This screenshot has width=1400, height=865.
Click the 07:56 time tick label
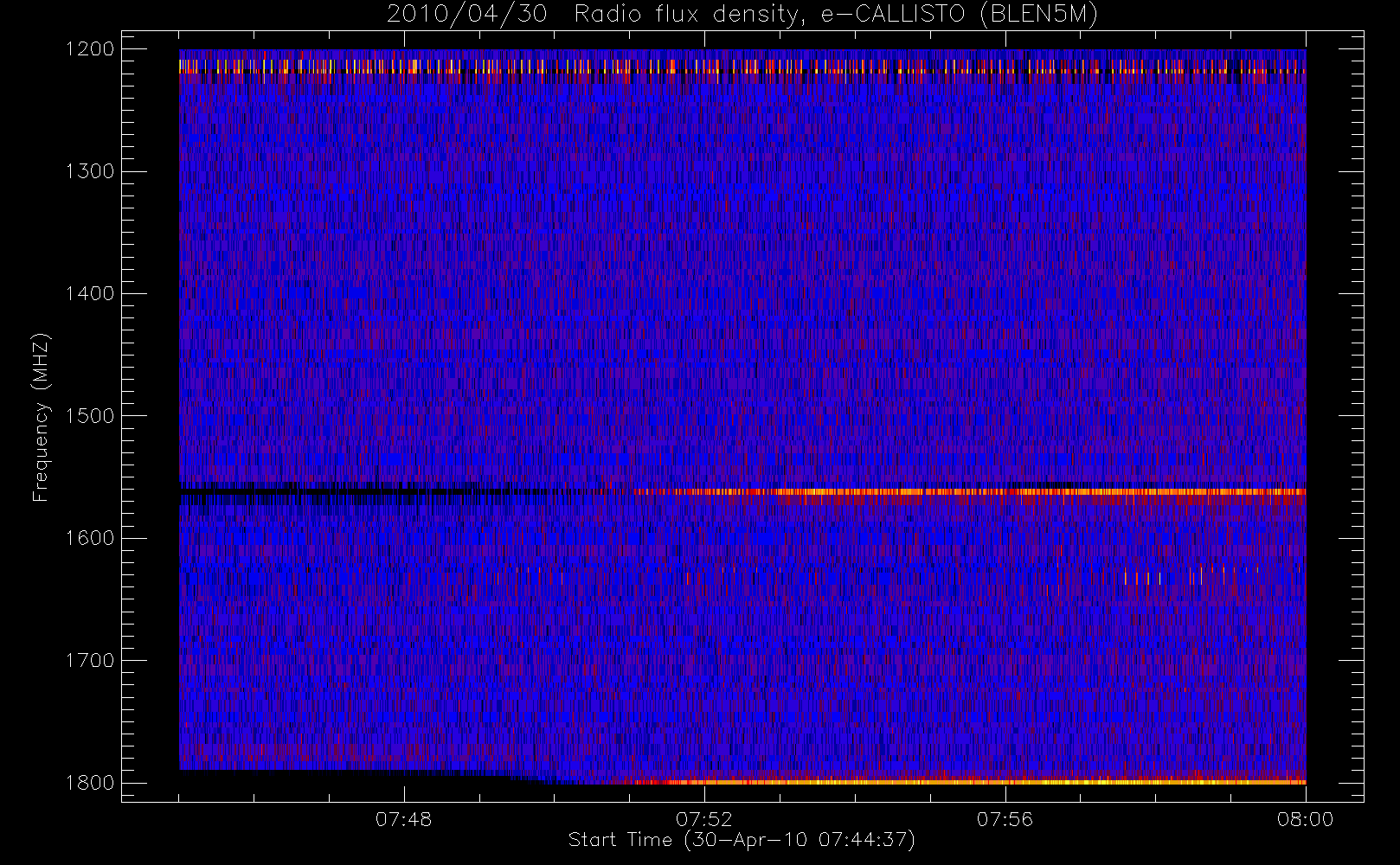tap(1005, 819)
